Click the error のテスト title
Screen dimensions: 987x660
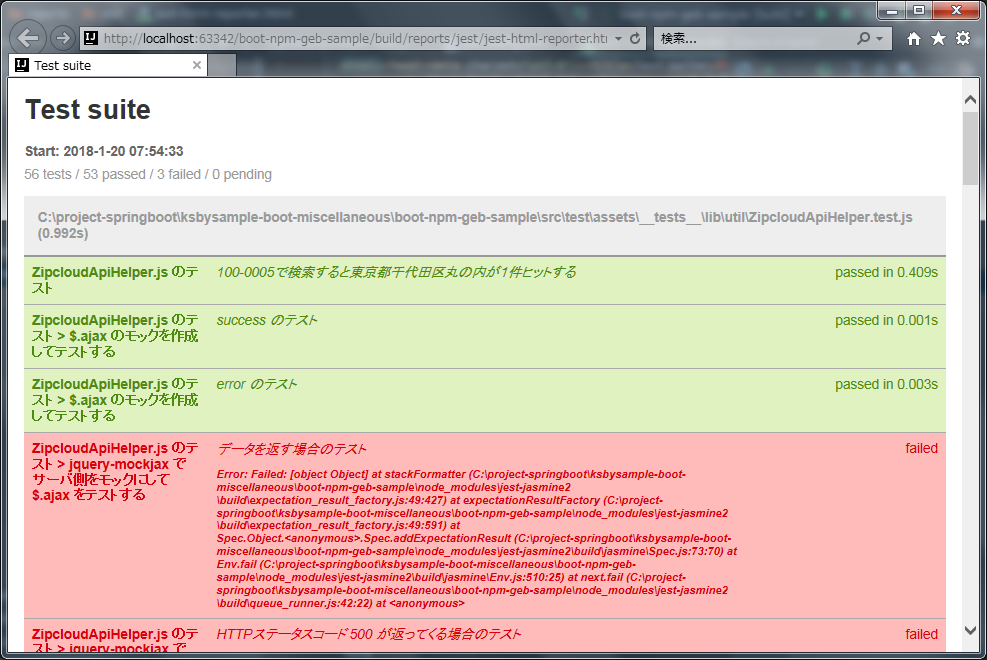(x=257, y=384)
